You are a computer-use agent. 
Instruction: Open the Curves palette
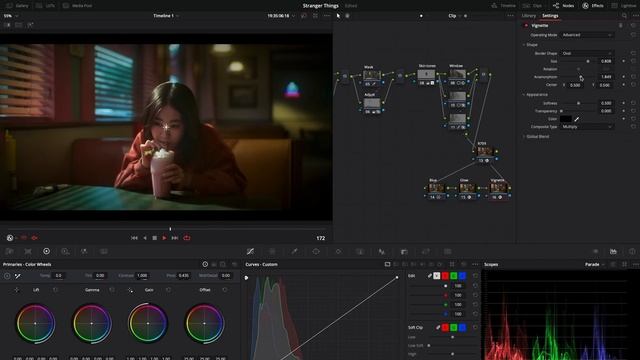click(x=250, y=251)
